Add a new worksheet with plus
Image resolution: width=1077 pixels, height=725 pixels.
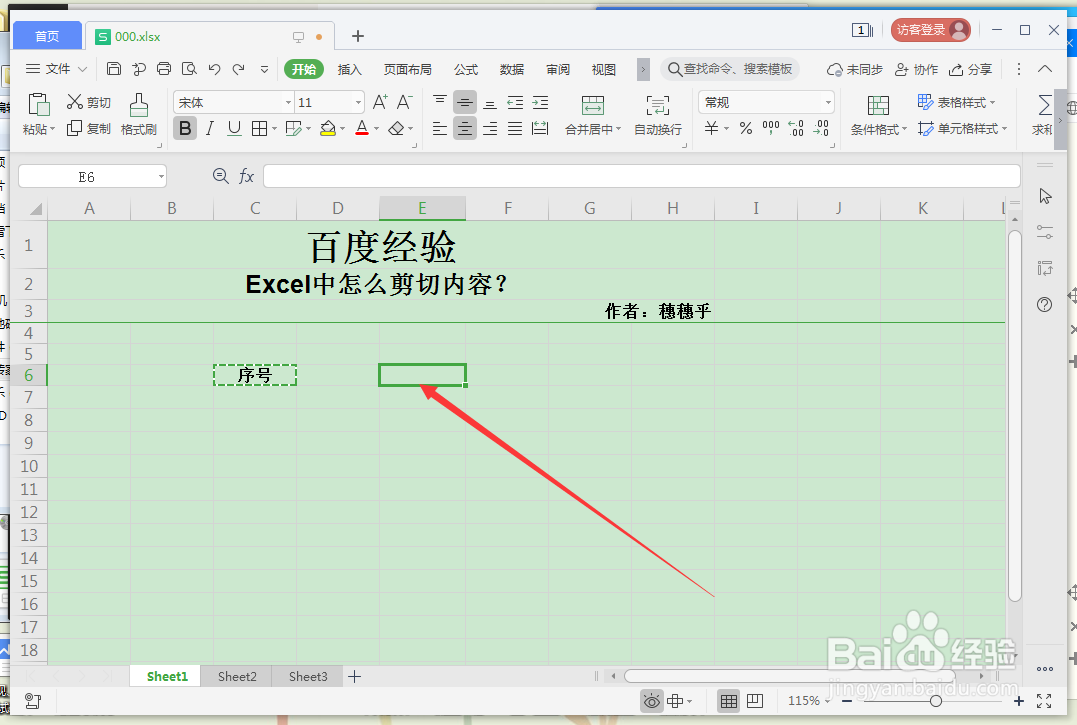click(x=354, y=676)
